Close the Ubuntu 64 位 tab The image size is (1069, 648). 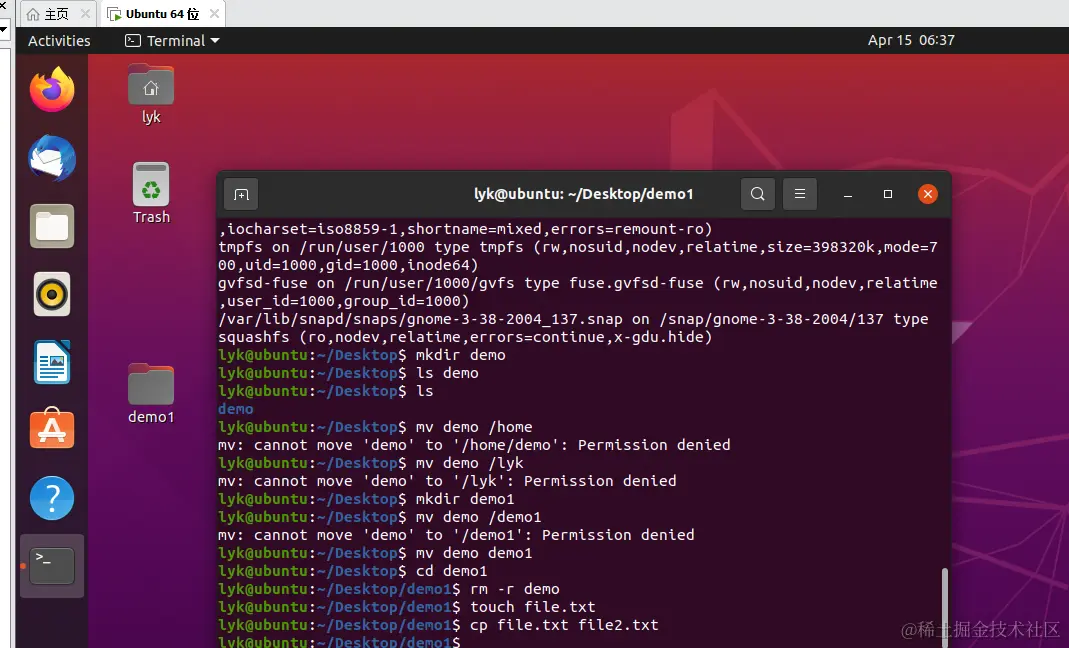[x=214, y=14]
